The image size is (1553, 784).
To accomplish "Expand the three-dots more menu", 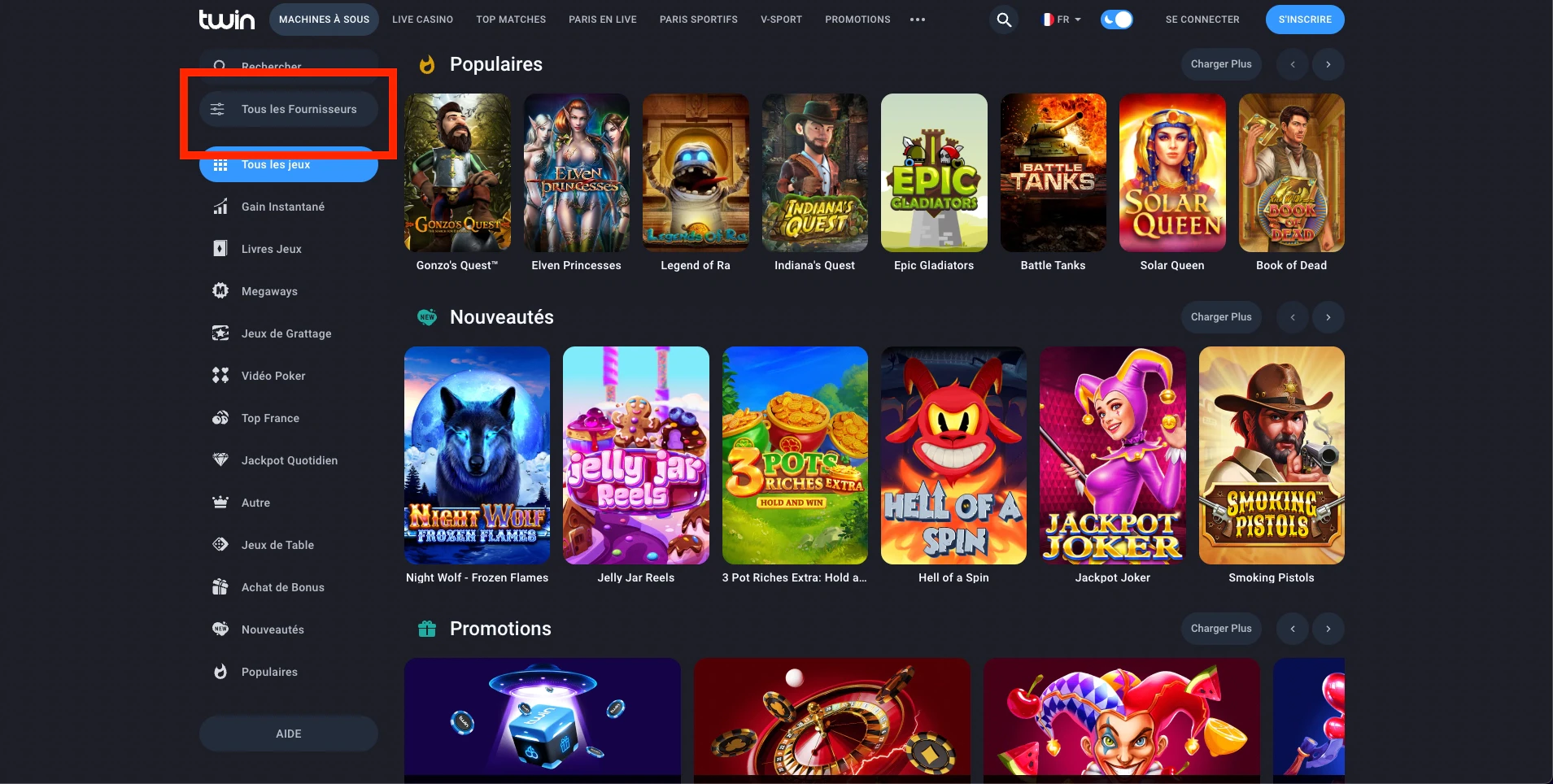I will pos(918,20).
